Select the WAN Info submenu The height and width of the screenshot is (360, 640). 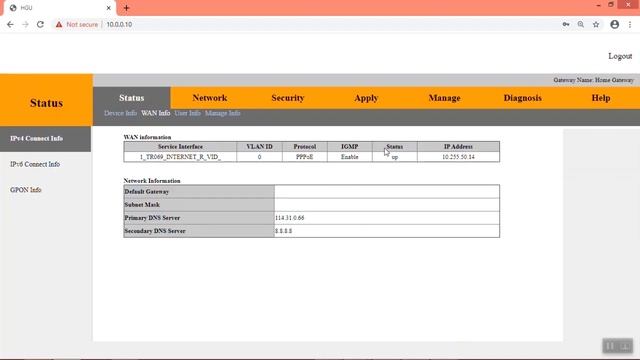(156, 113)
